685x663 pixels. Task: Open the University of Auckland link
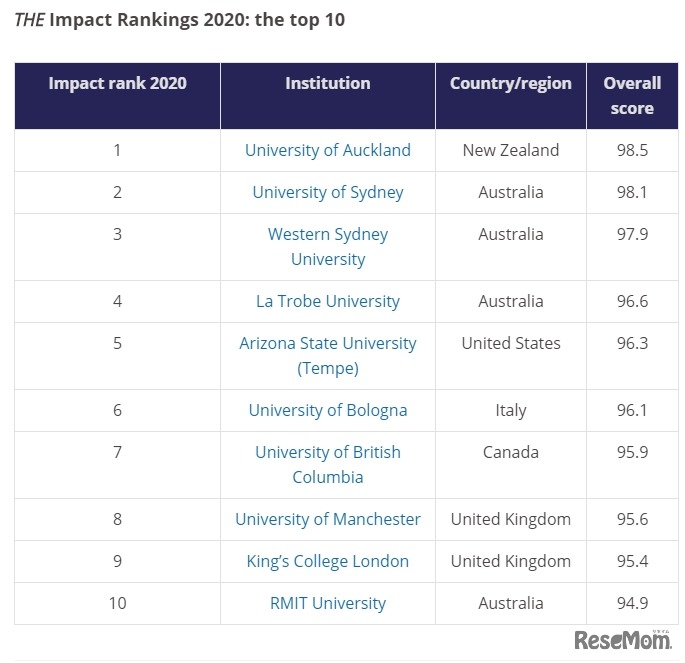[x=328, y=150]
